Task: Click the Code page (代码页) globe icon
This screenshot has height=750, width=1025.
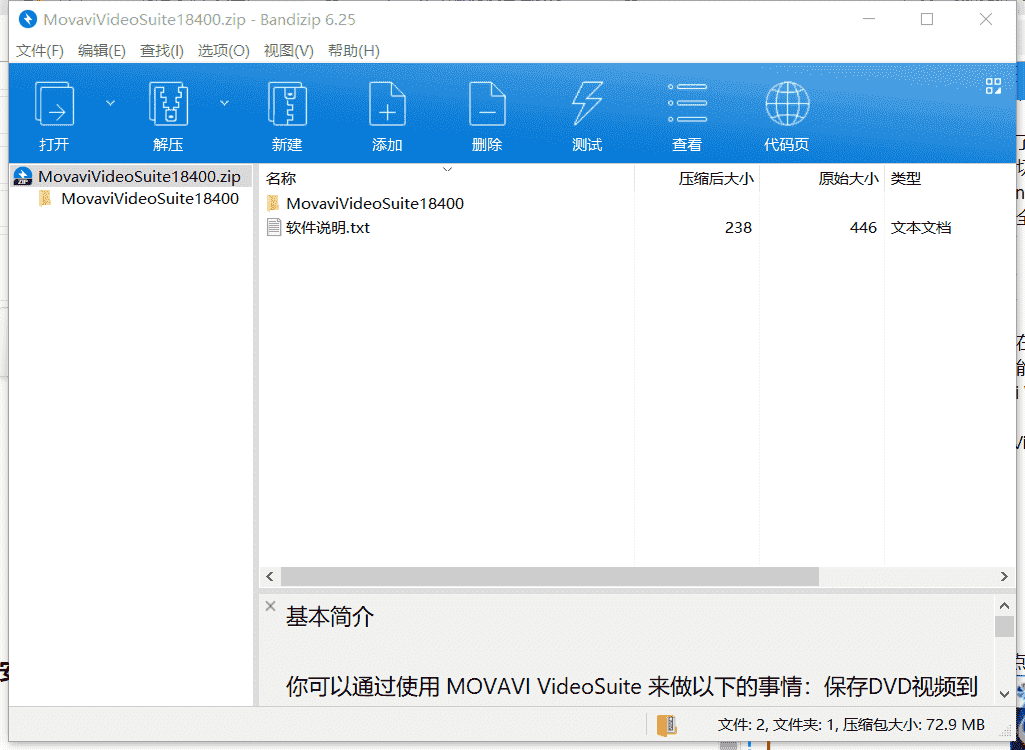Action: [x=787, y=103]
